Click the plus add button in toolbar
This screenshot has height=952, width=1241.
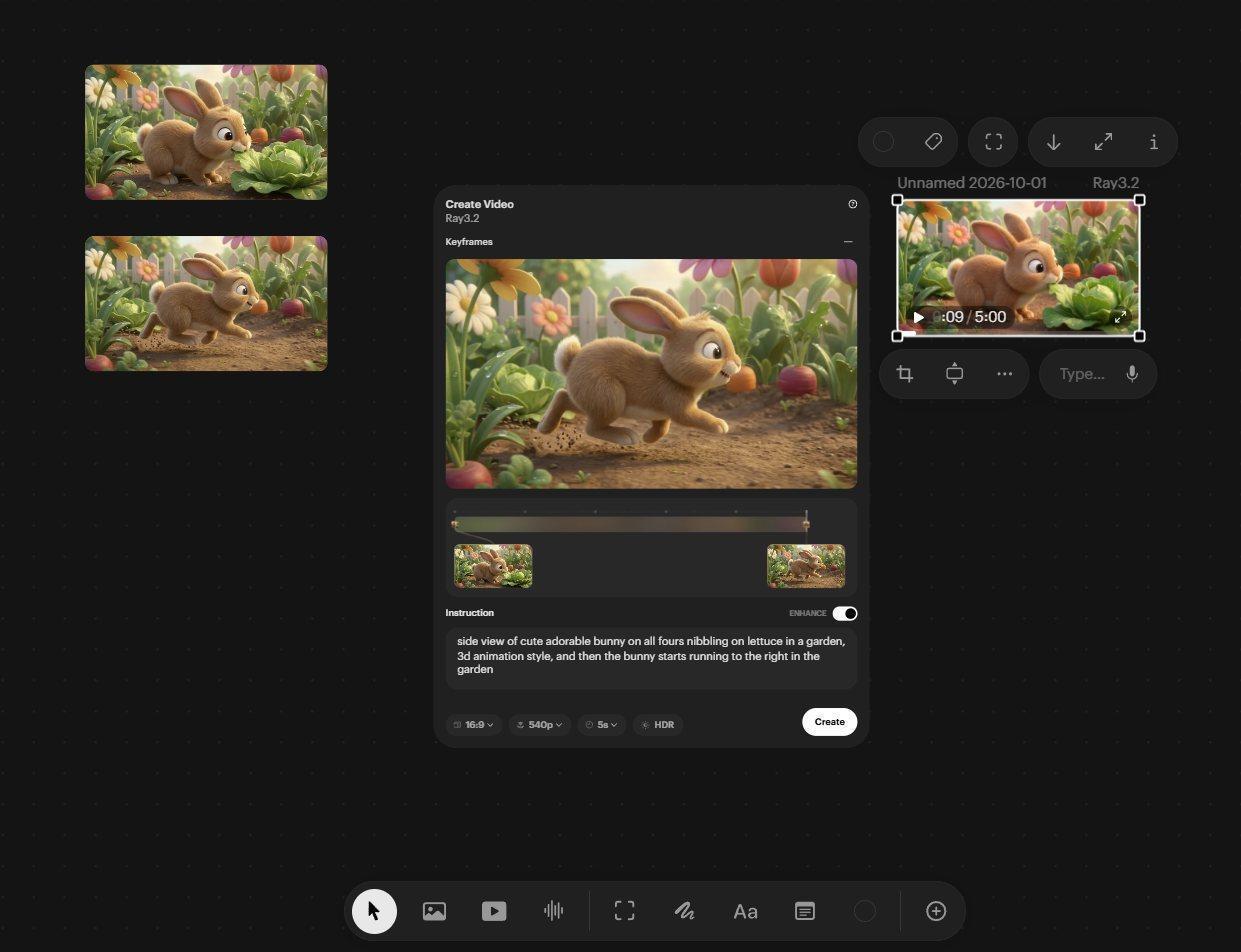tap(936, 911)
